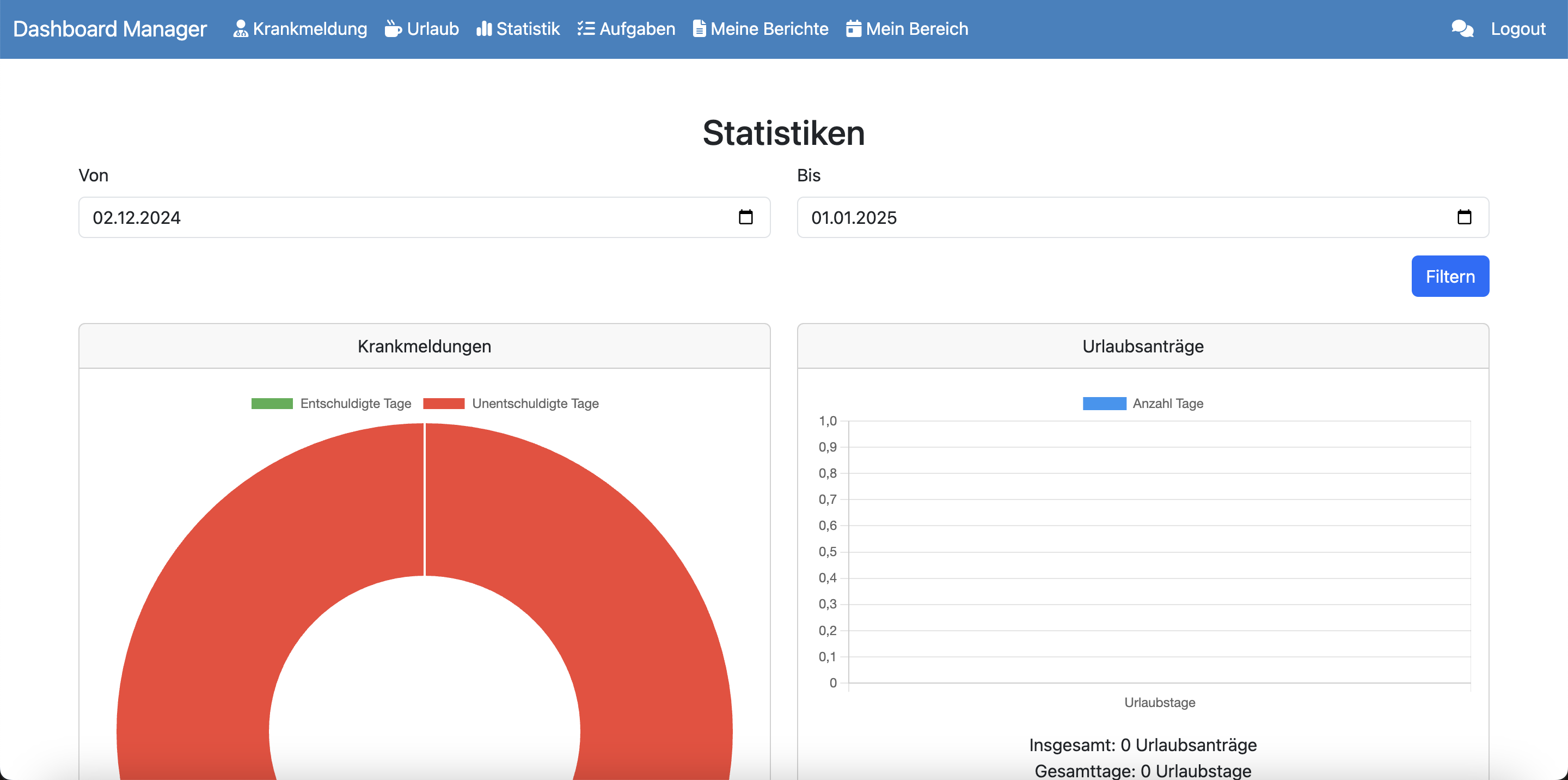Click the Logout link
The width and height of the screenshot is (1568, 780).
(x=1517, y=29)
